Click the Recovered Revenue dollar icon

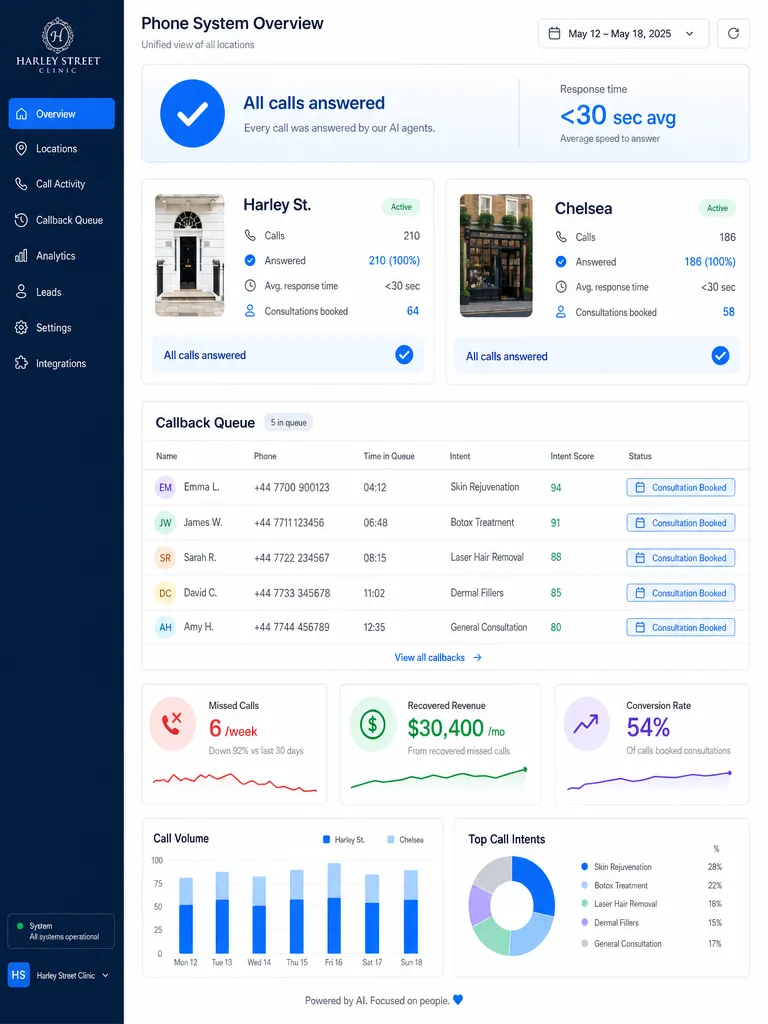tap(373, 724)
